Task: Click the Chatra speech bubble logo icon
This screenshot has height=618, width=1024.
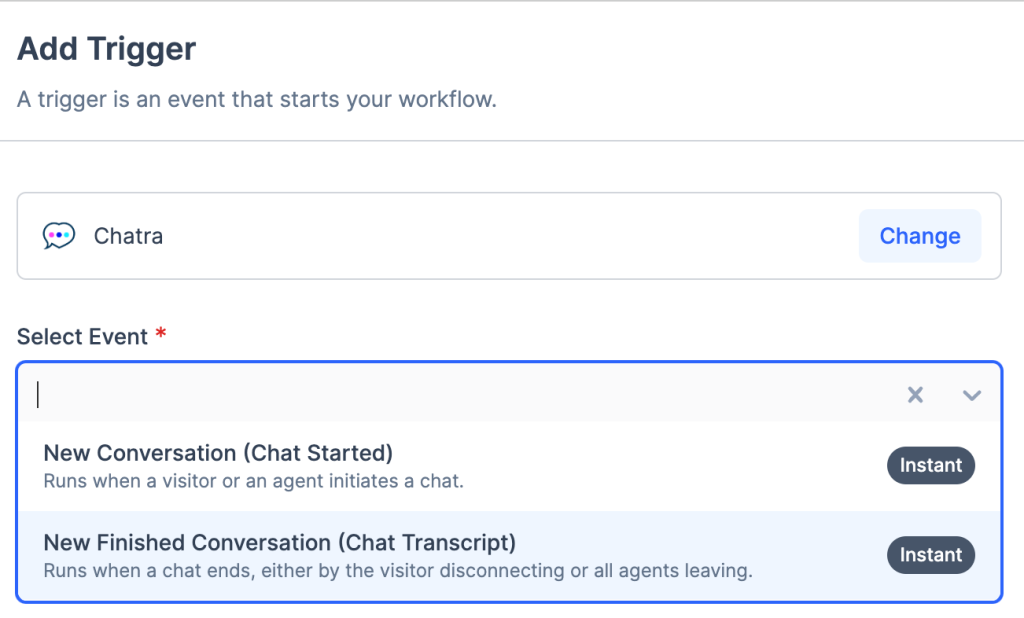Action: 59,236
